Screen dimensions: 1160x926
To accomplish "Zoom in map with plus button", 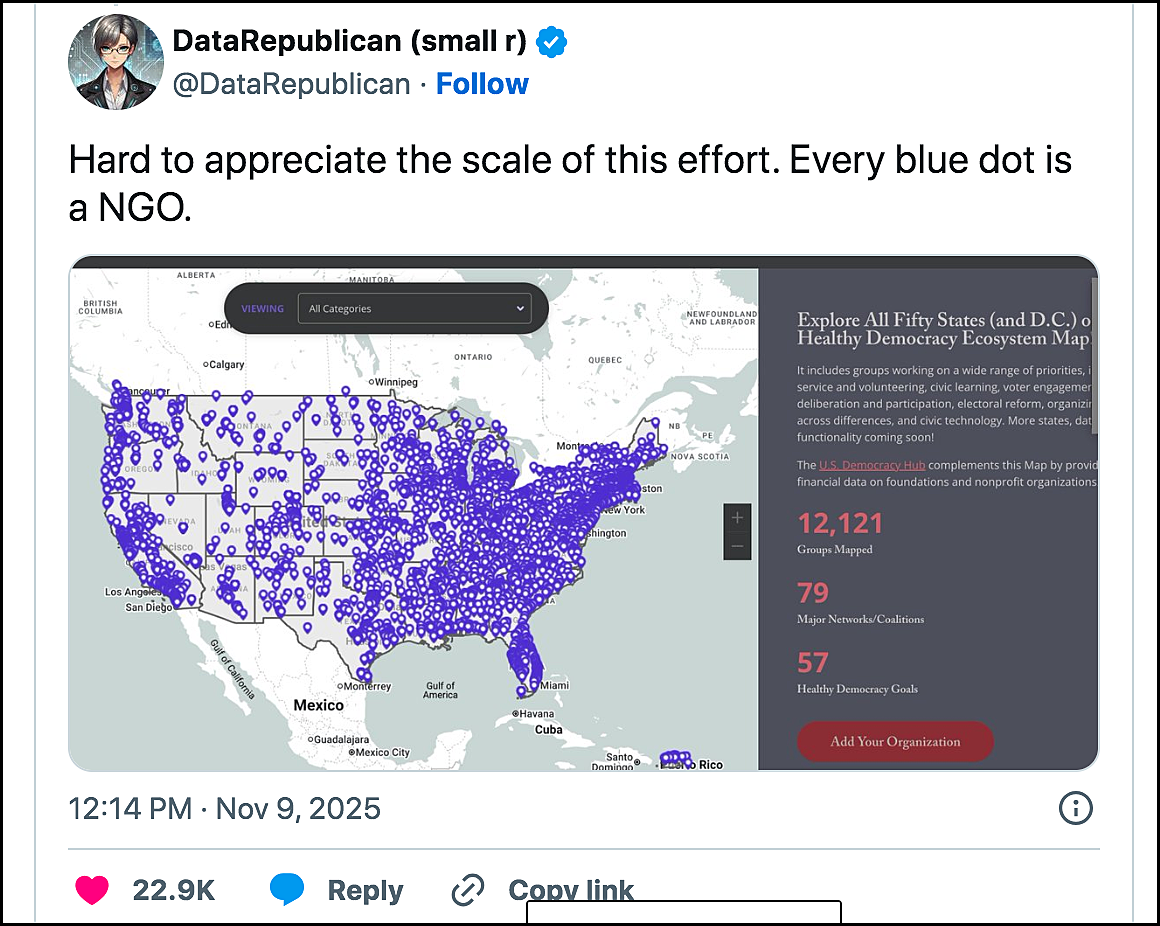I will (x=737, y=518).
